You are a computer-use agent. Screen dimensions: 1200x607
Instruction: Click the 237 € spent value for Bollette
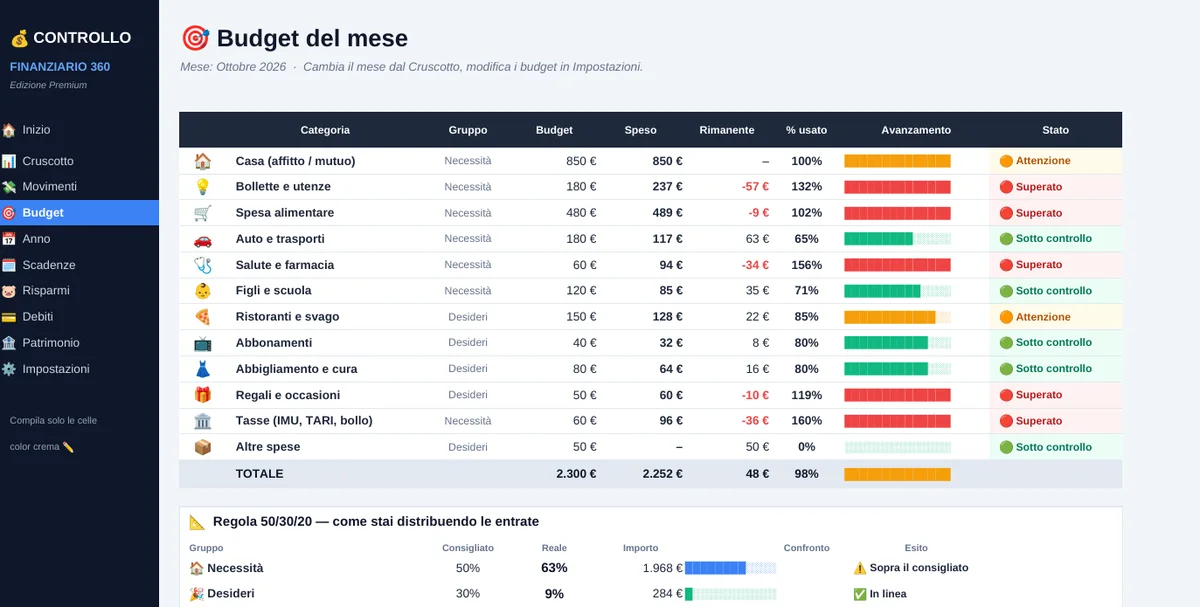[667, 187]
